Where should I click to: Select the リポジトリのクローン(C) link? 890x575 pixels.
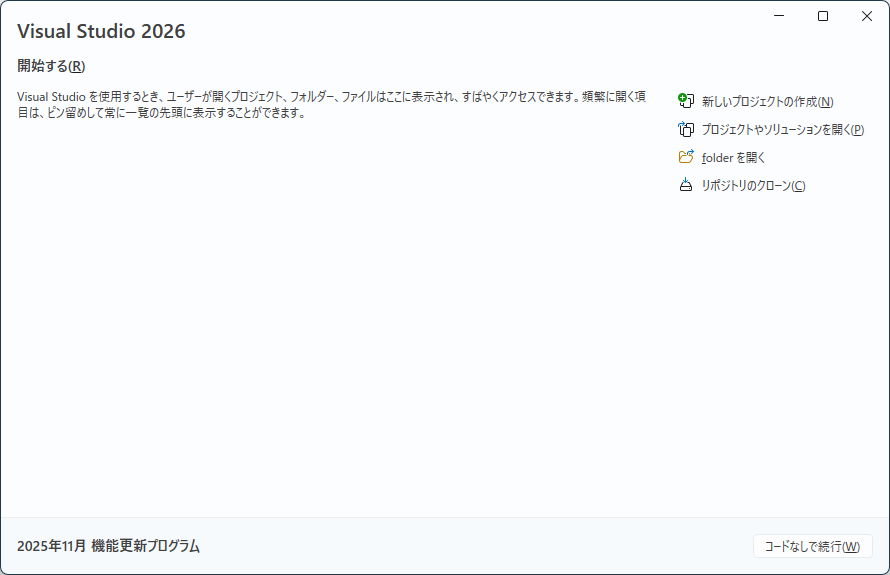(x=753, y=186)
